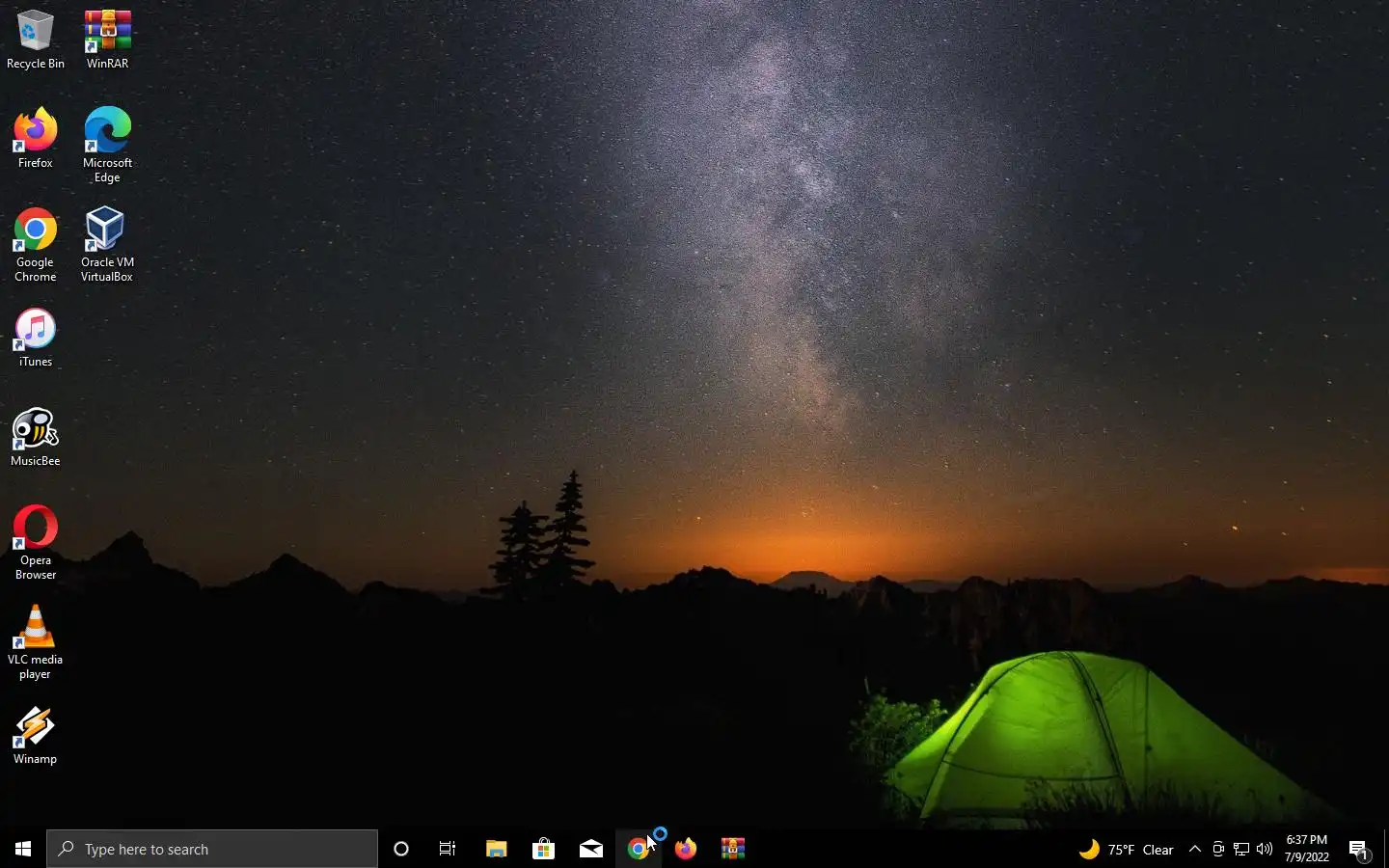Launch Google Chrome from the taskbar
1389x868 pixels.
pos(638,849)
